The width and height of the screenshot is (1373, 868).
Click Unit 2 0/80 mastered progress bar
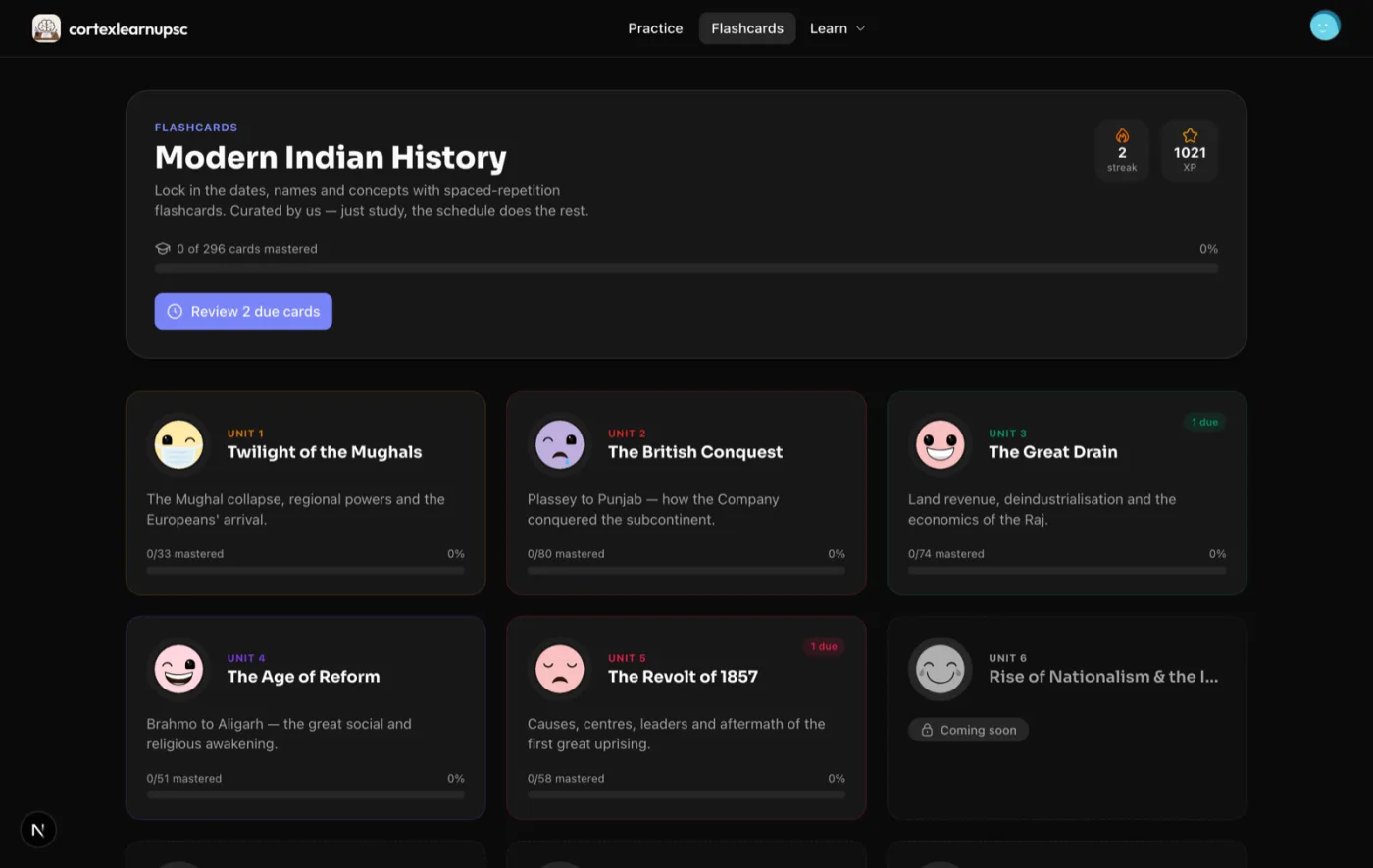[x=686, y=570]
